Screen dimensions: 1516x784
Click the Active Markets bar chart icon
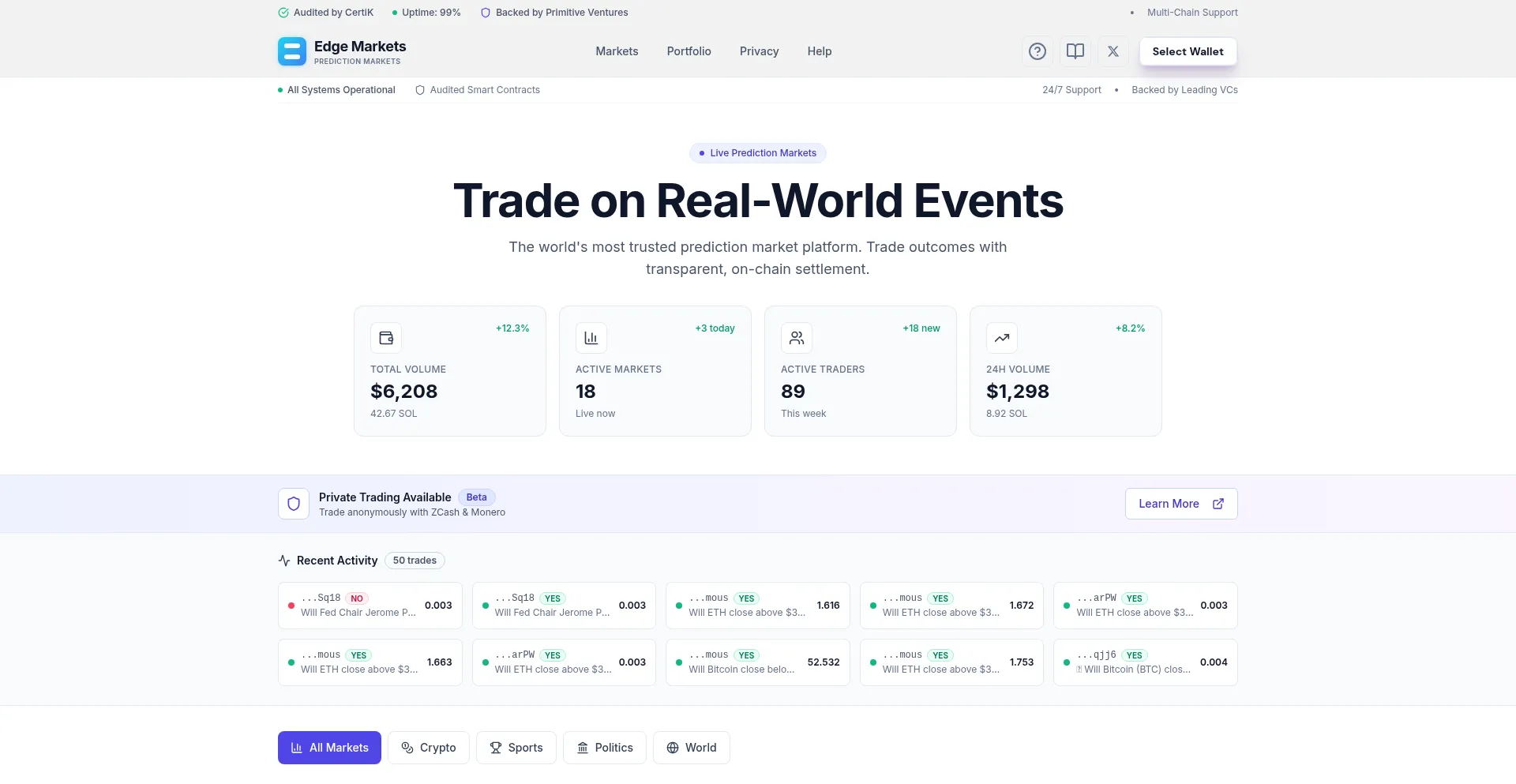[x=591, y=338]
